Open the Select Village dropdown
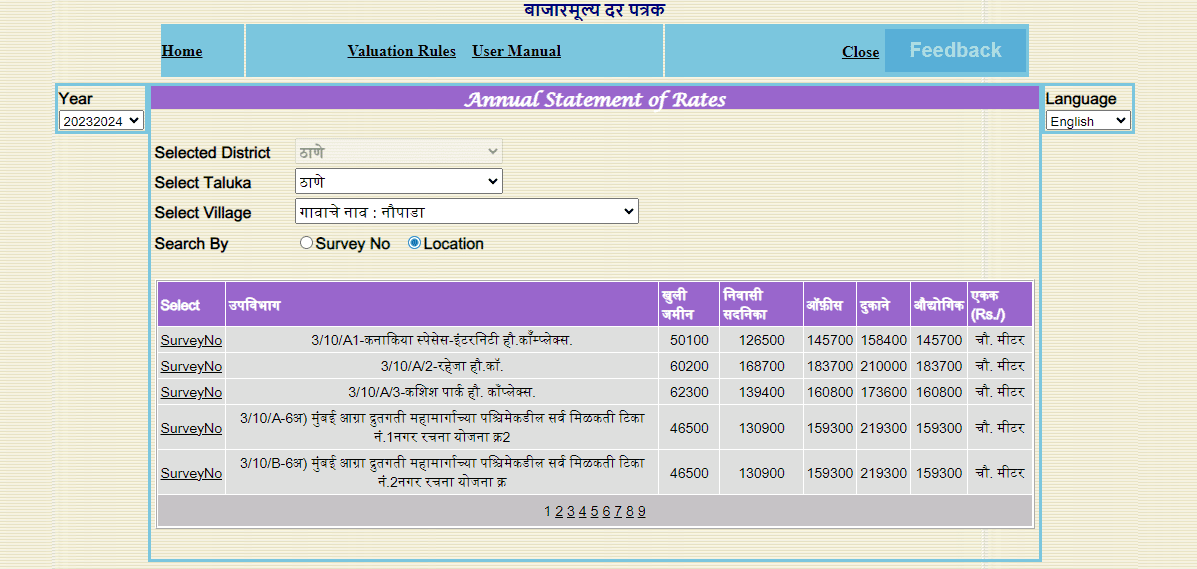This screenshot has width=1197, height=569. [x=466, y=212]
